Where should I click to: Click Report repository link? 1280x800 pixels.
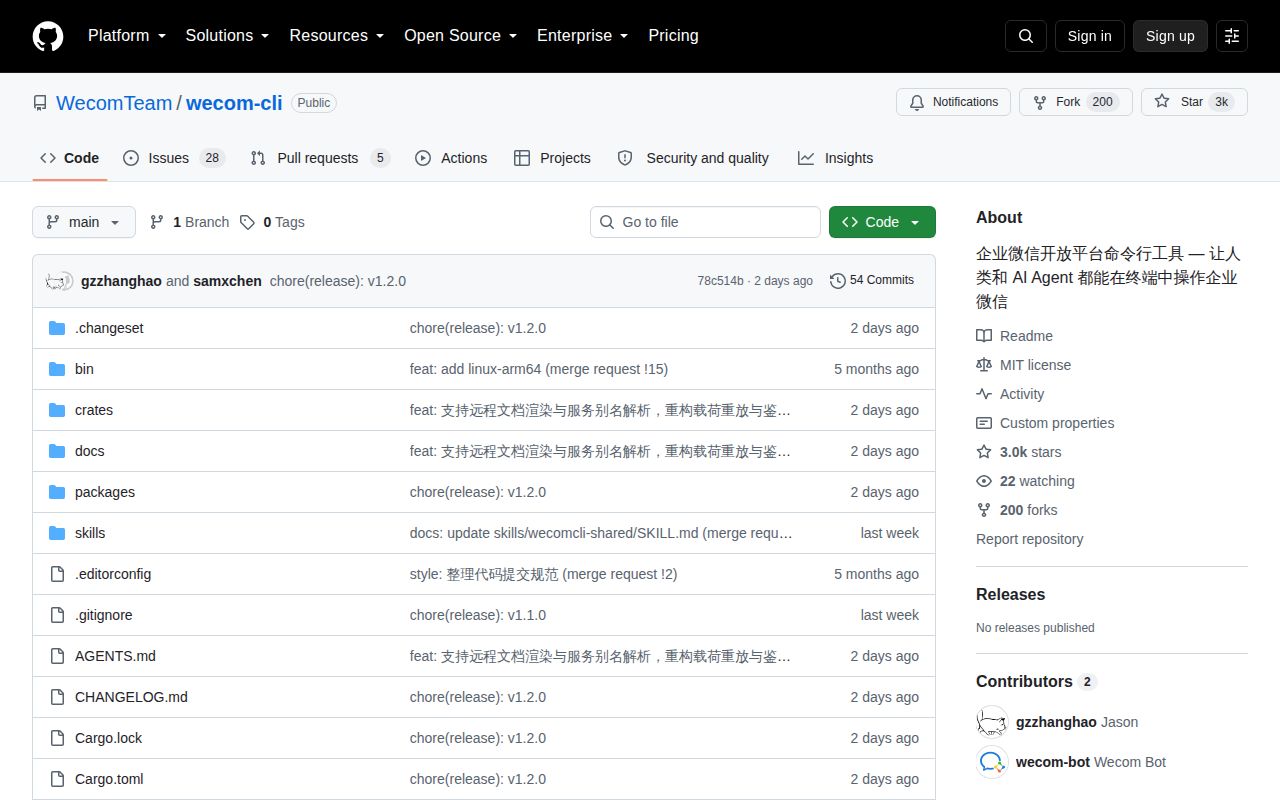(1029, 539)
